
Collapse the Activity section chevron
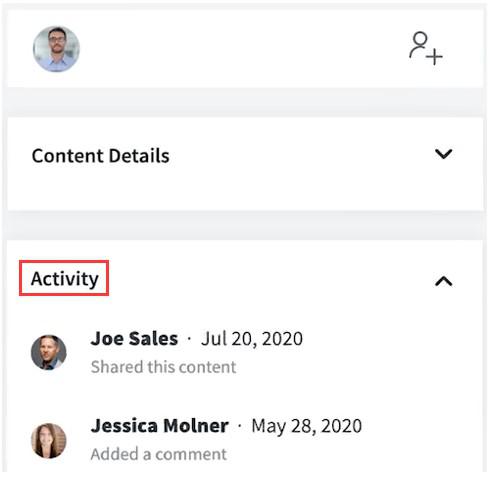pyautogui.click(x=443, y=281)
